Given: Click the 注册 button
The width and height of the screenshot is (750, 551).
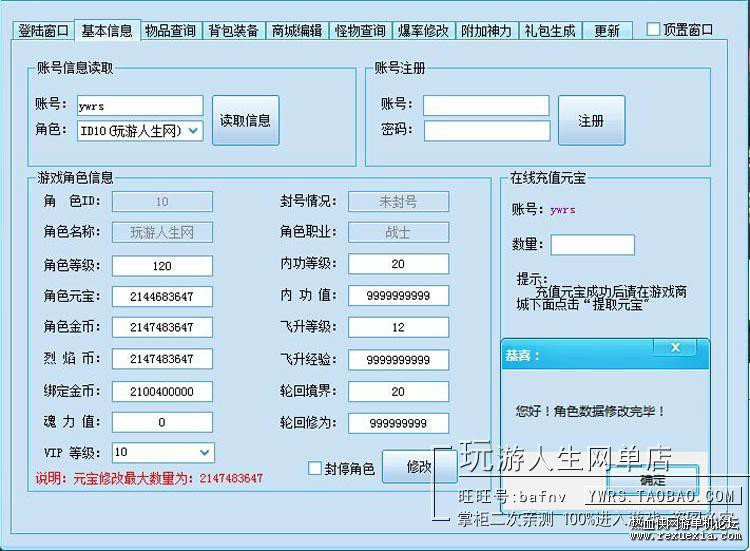Looking at the screenshot, I should [591, 121].
